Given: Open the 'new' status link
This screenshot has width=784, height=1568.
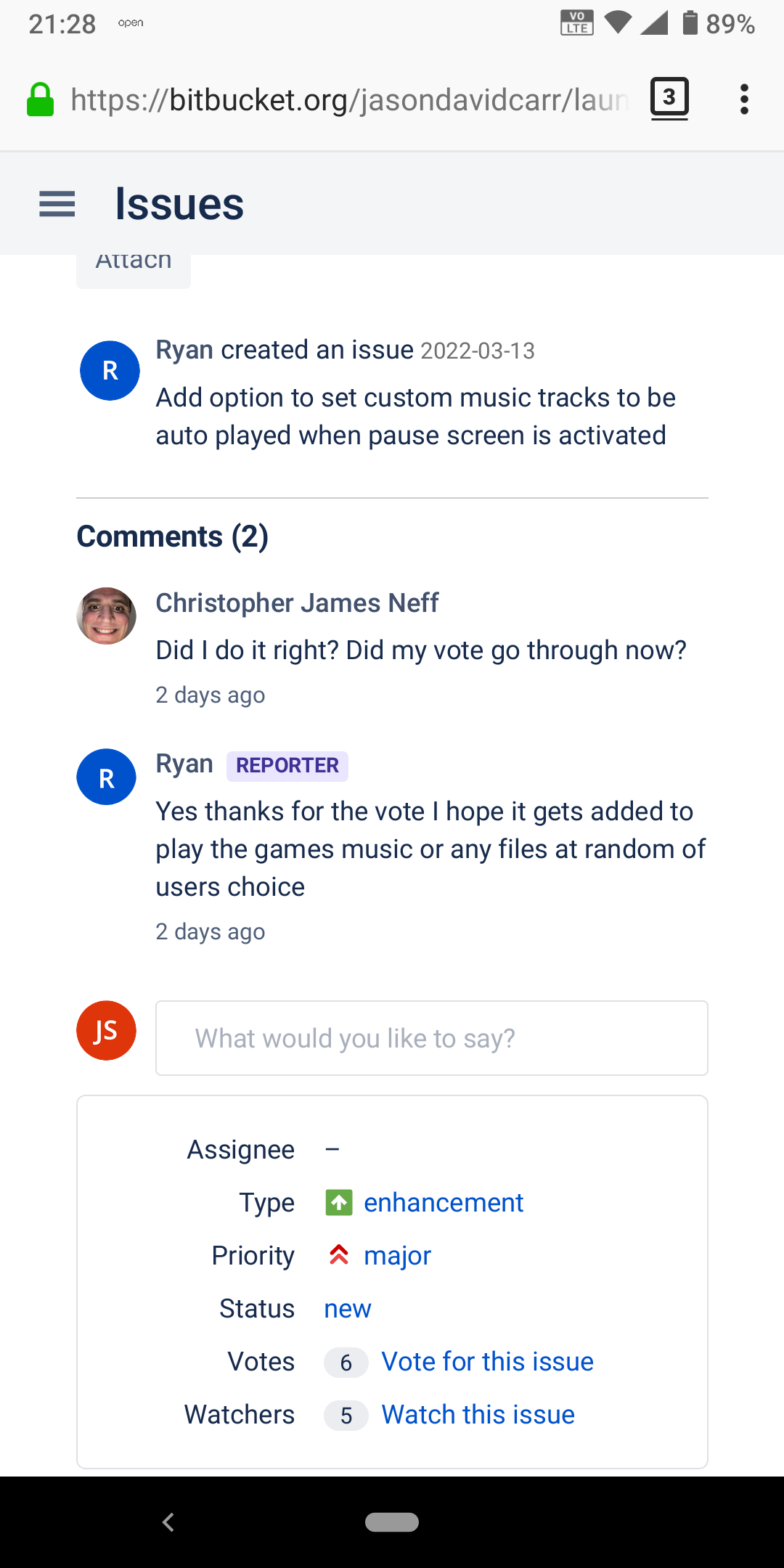Looking at the screenshot, I should point(348,1309).
